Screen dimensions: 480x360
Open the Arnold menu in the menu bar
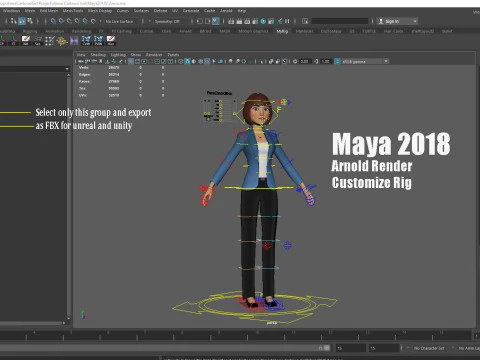tap(226, 11)
